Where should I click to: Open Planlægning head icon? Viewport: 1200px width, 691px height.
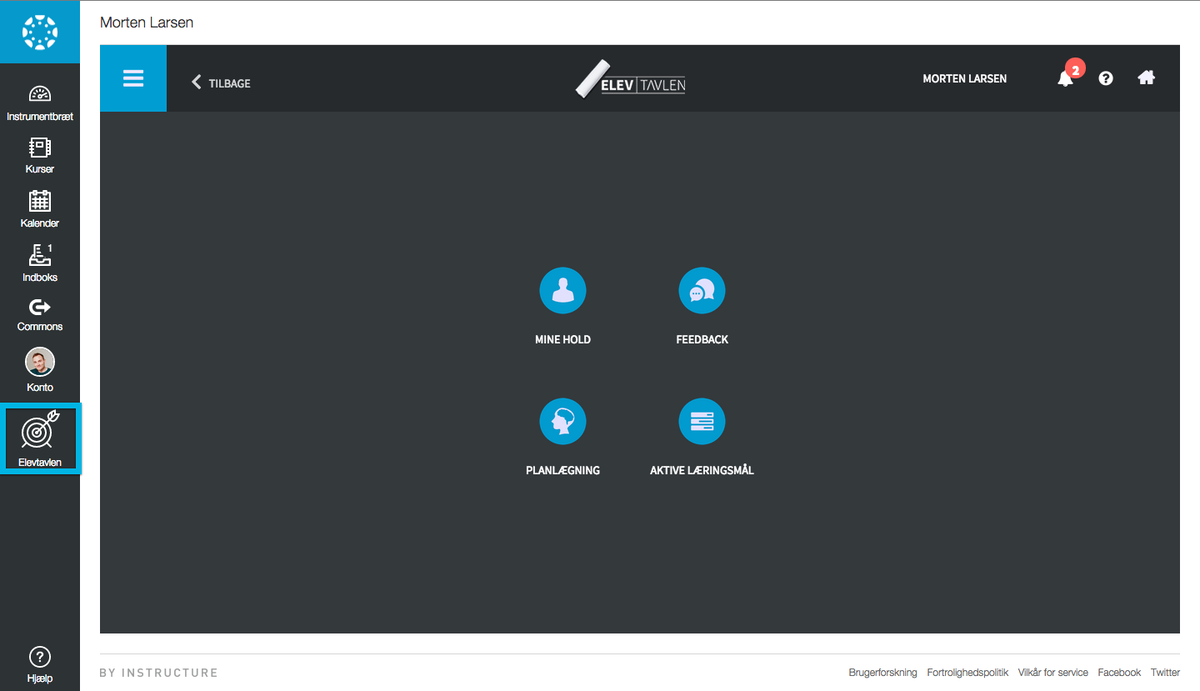point(563,422)
